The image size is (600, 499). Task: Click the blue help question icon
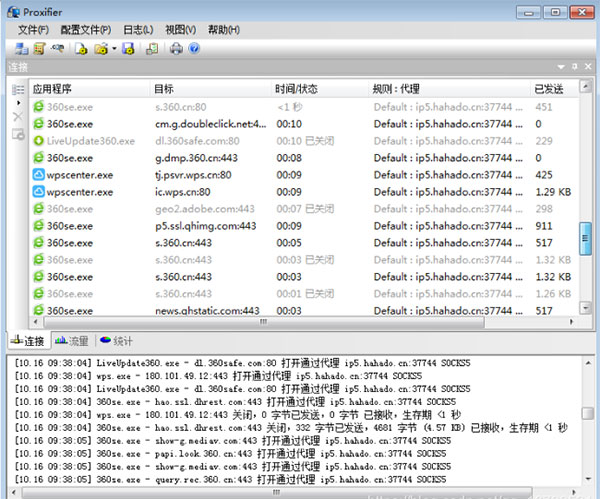[194, 49]
